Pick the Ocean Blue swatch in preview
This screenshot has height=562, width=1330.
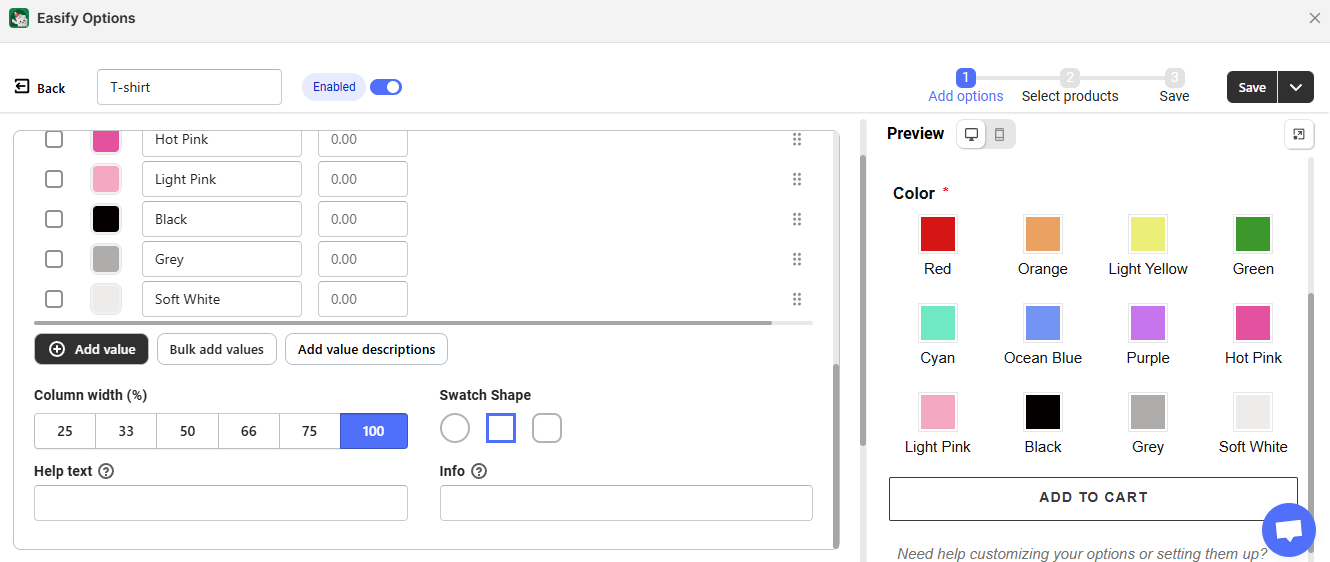click(x=1043, y=323)
